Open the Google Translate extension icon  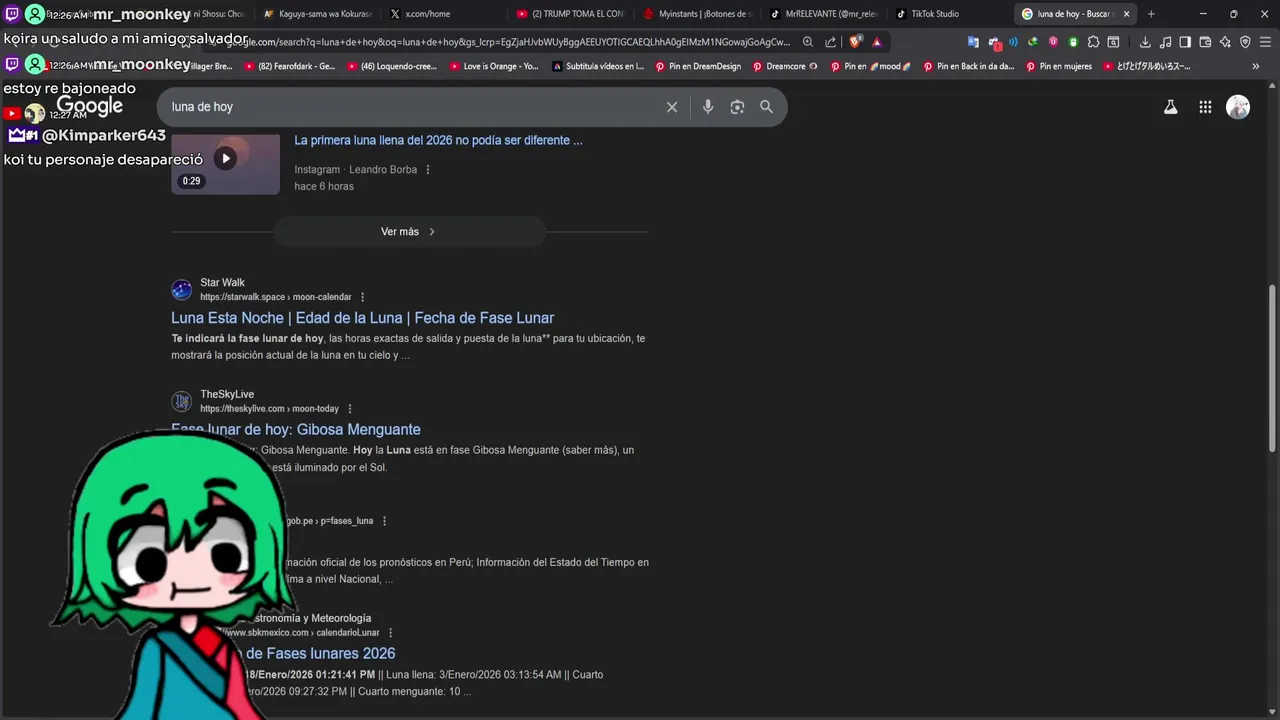(x=973, y=42)
